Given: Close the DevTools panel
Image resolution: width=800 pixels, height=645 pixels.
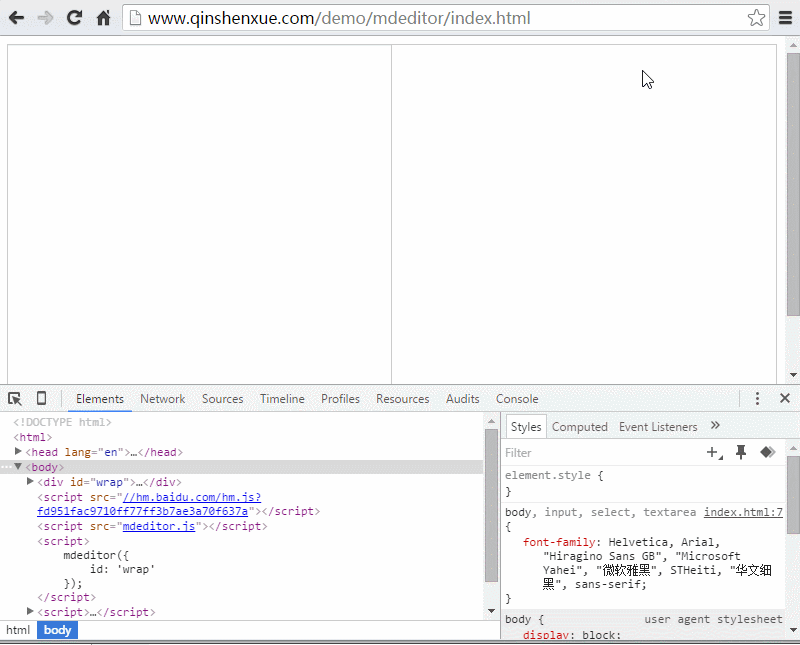Looking at the screenshot, I should click(785, 398).
